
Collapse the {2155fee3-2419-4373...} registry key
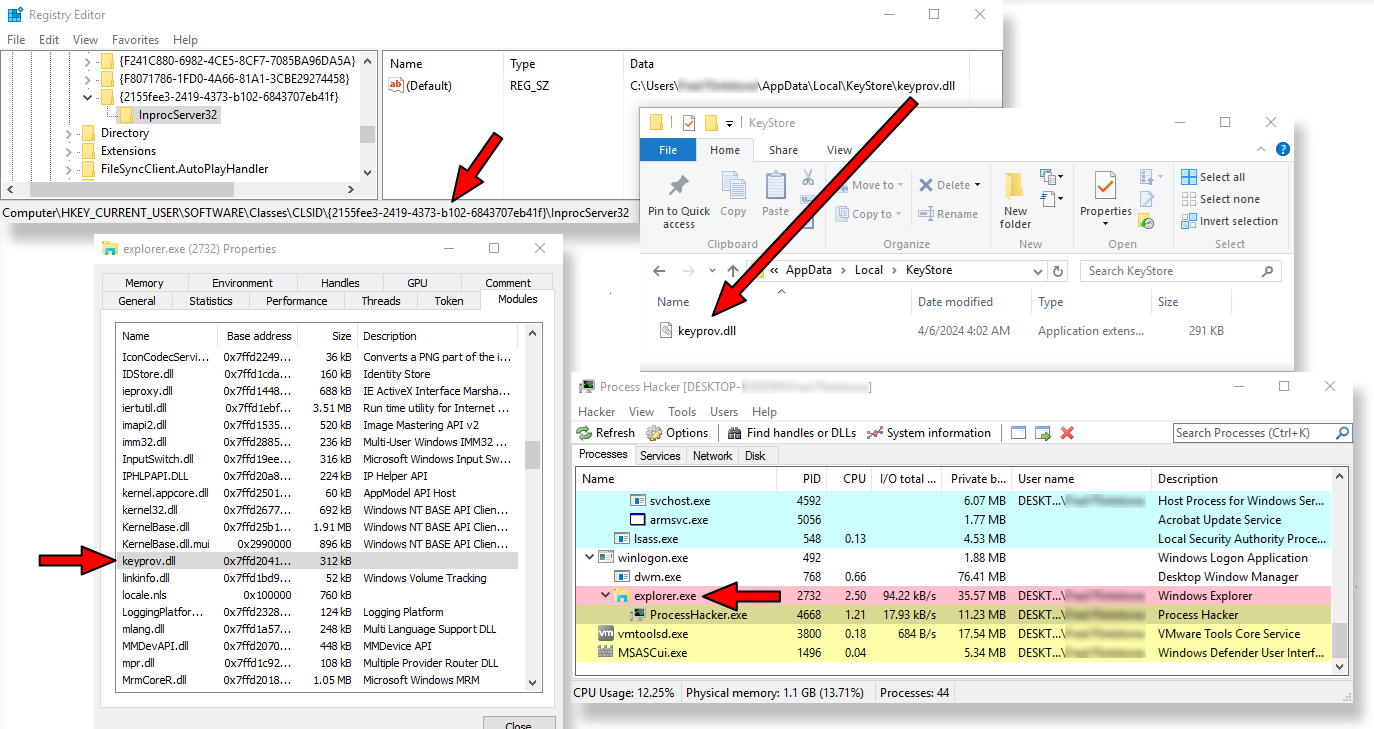[x=89, y=97]
